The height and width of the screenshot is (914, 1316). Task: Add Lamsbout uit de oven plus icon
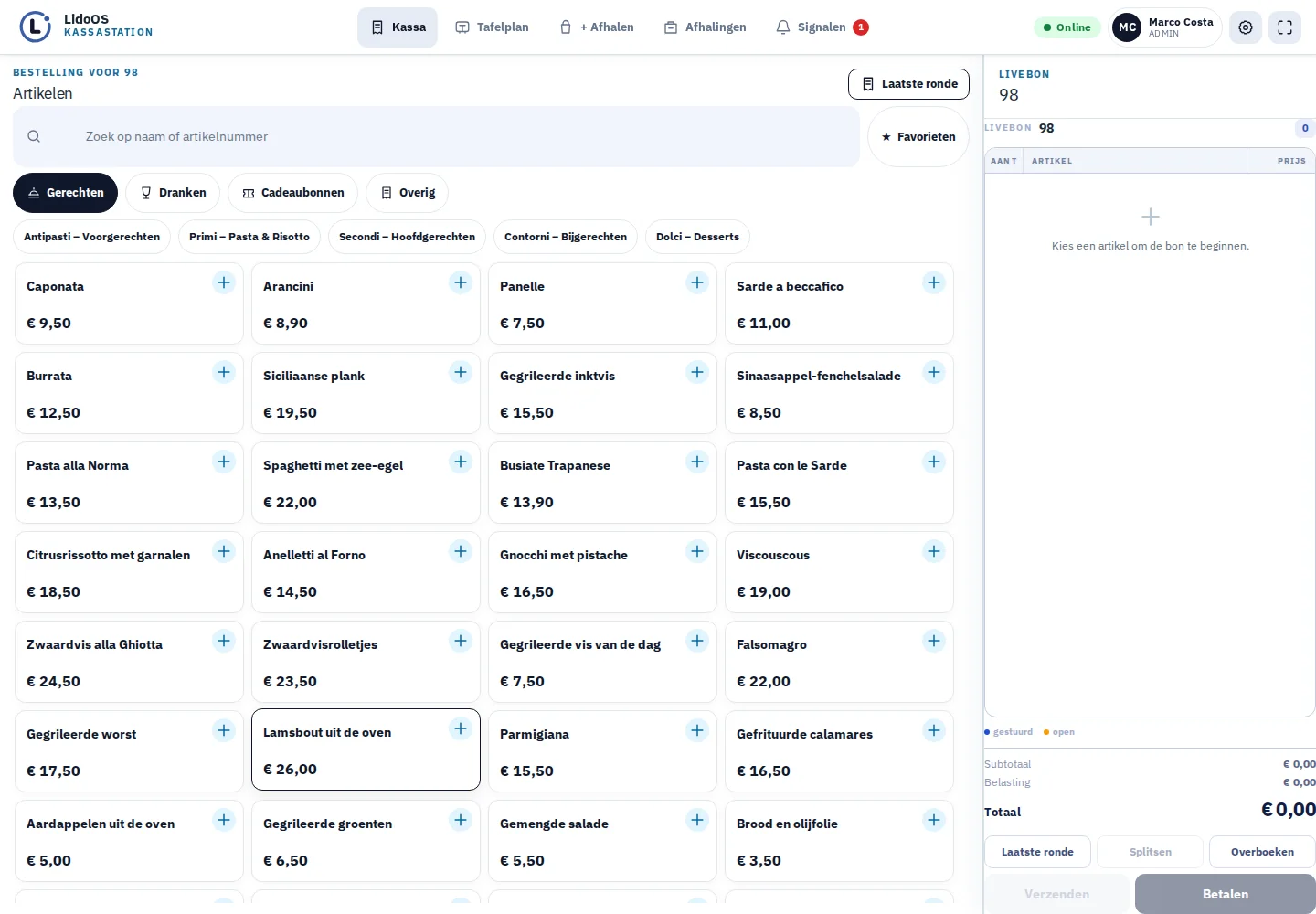461,728
